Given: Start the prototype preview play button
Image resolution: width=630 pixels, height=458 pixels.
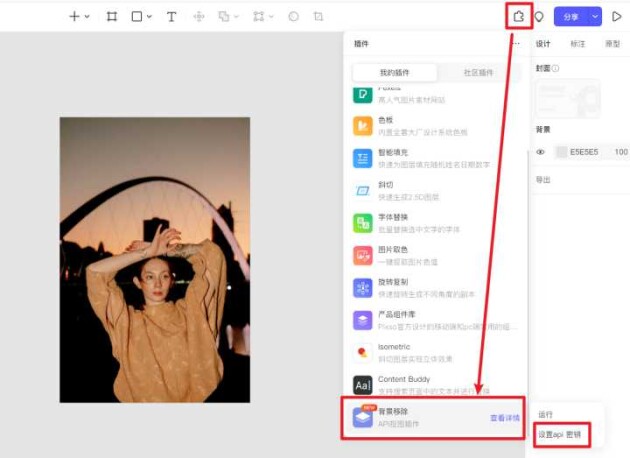Looking at the screenshot, I should 616,16.
